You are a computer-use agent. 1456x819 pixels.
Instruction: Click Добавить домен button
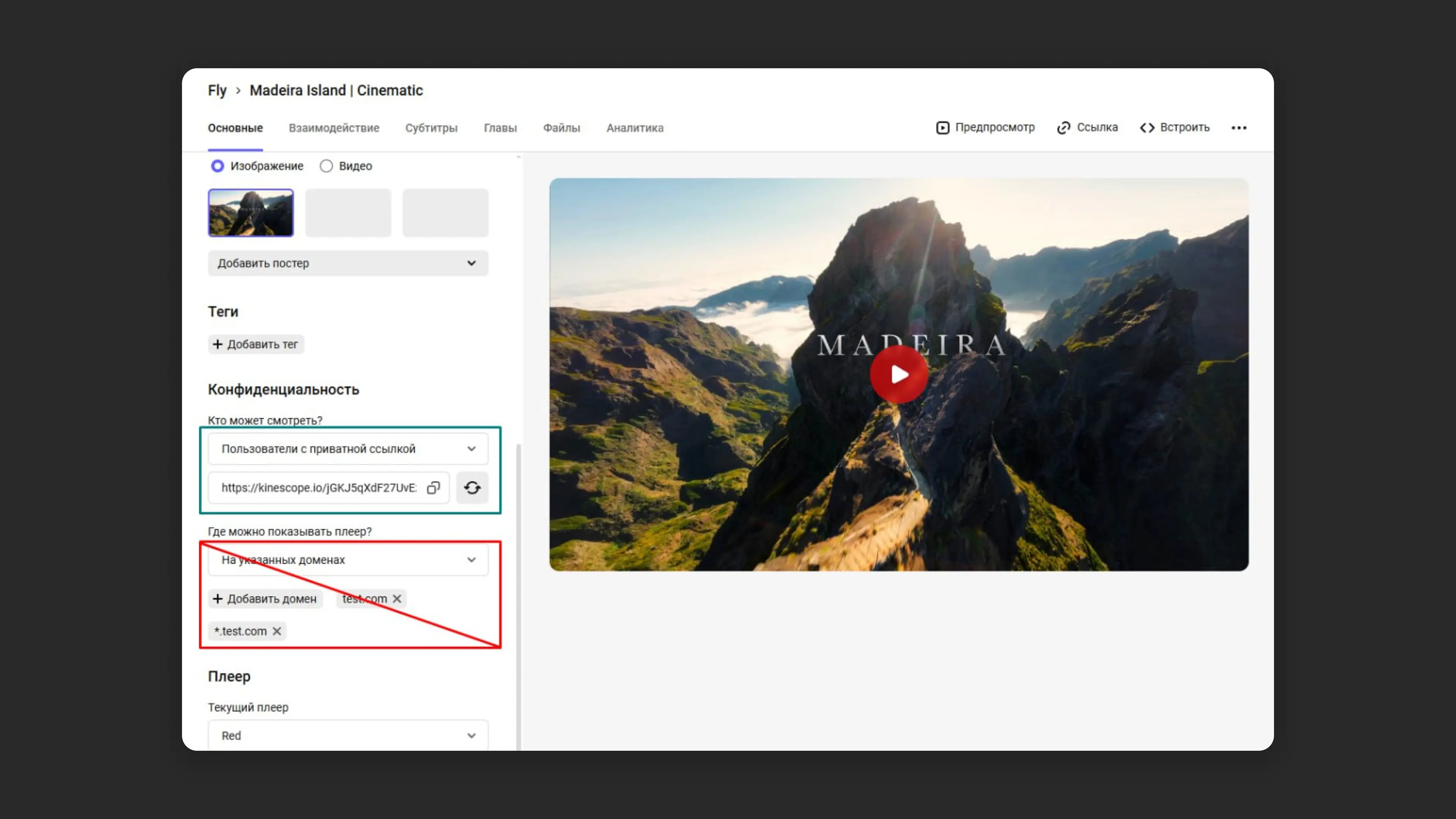[265, 599]
